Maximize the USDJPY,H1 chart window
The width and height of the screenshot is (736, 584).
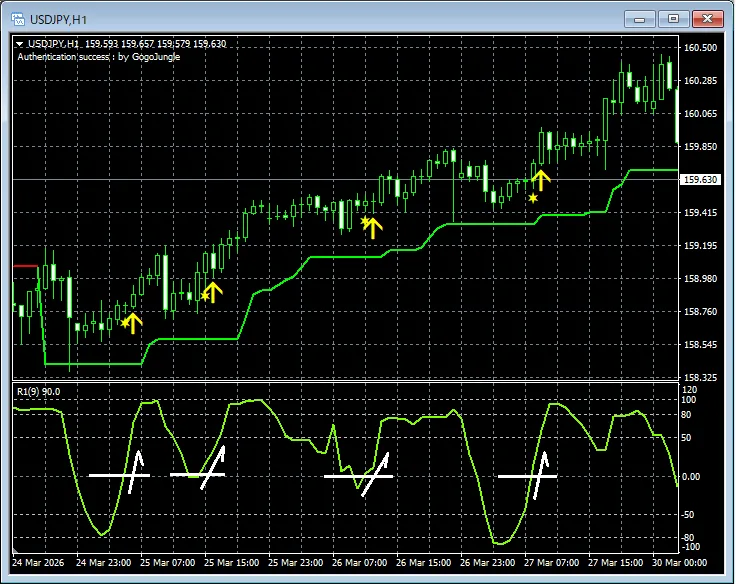click(x=673, y=19)
